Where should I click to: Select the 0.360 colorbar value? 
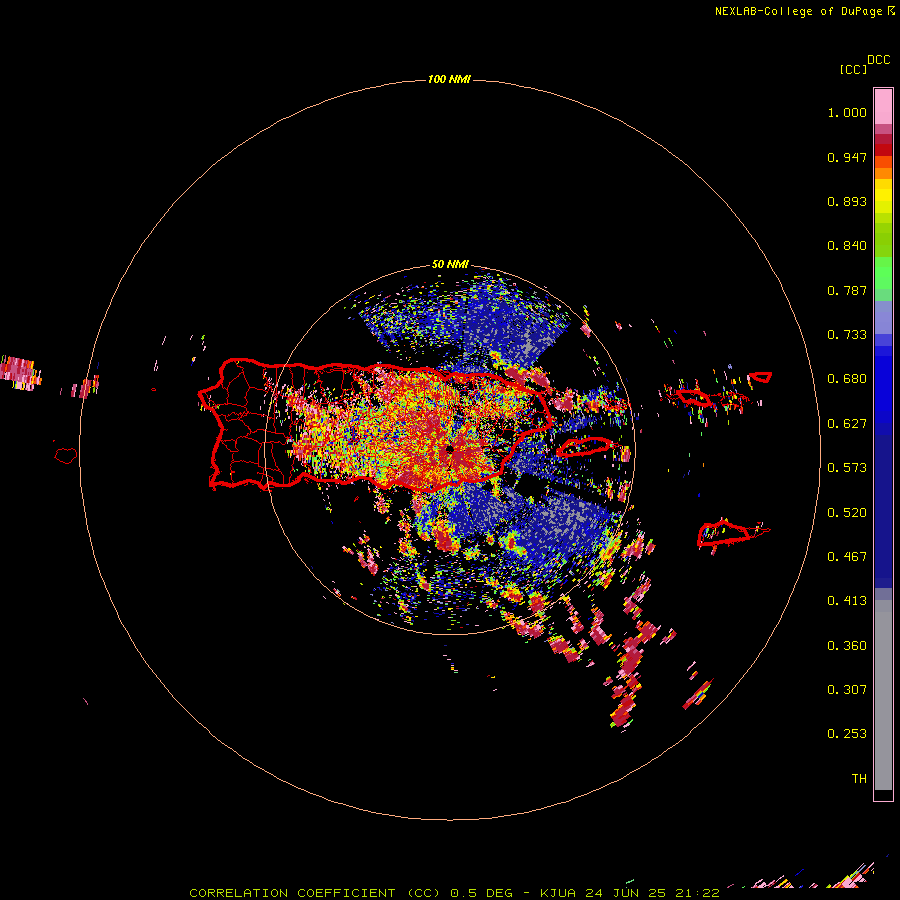pos(847,645)
